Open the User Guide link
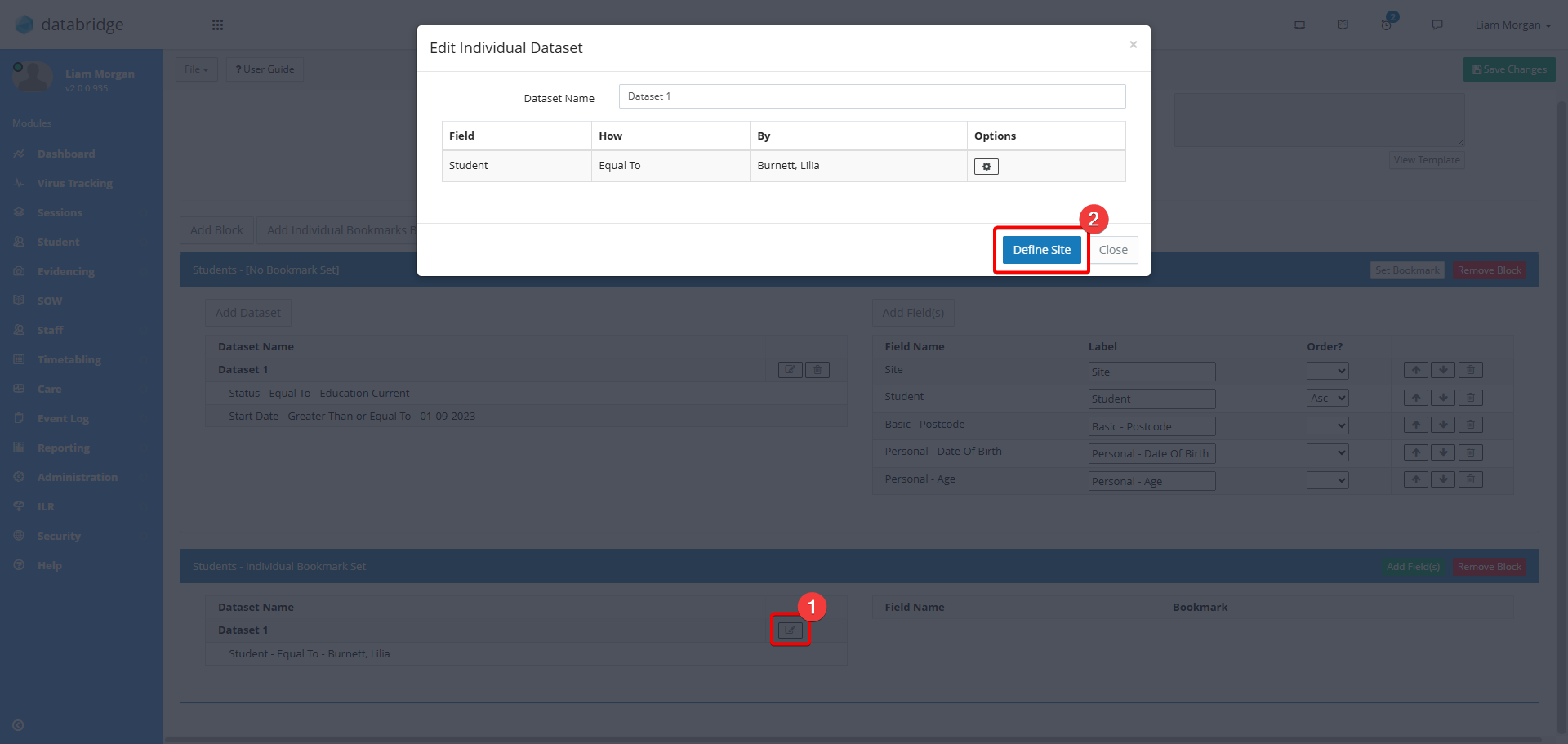1568x744 pixels. tap(265, 69)
